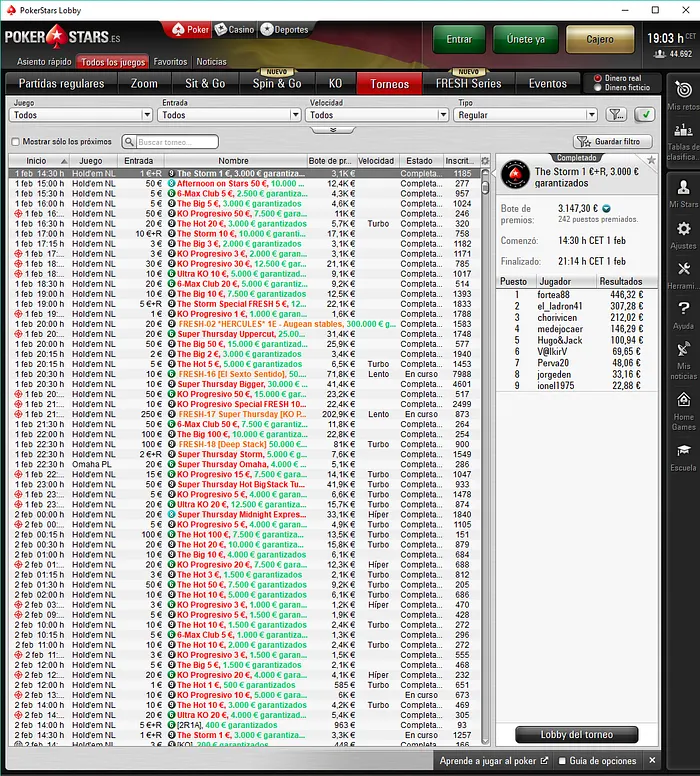Viewport: 700px width, 776px height.
Task: Click the Cajero button
Action: click(x=600, y=39)
